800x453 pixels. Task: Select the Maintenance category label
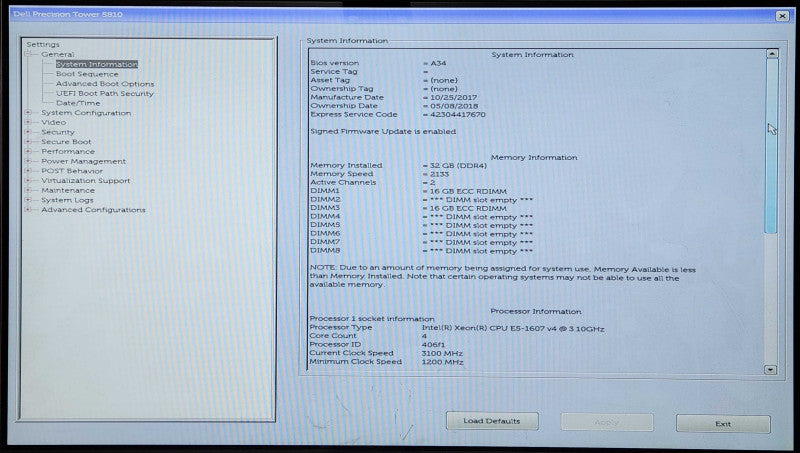68,190
